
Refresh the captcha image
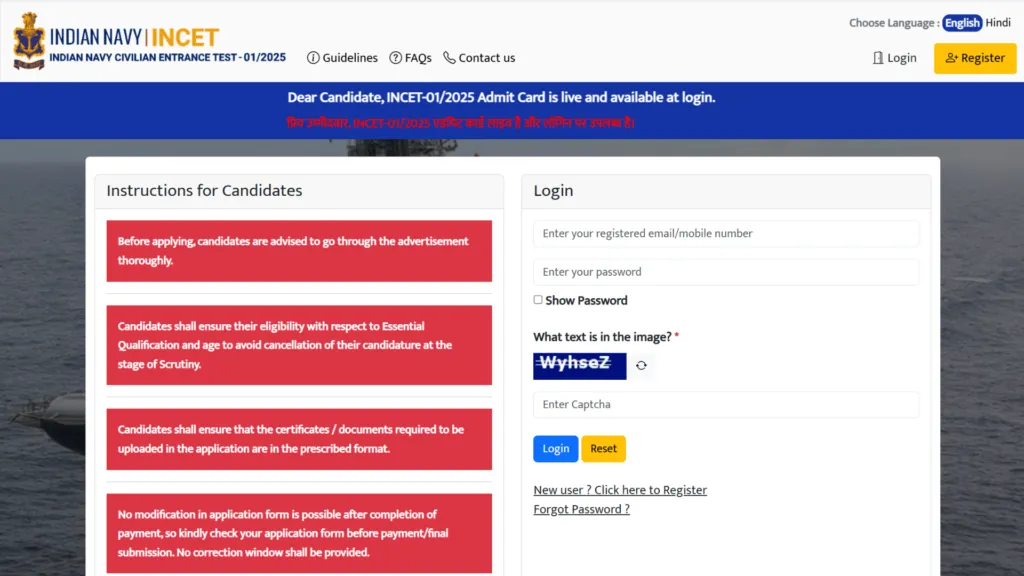click(641, 366)
